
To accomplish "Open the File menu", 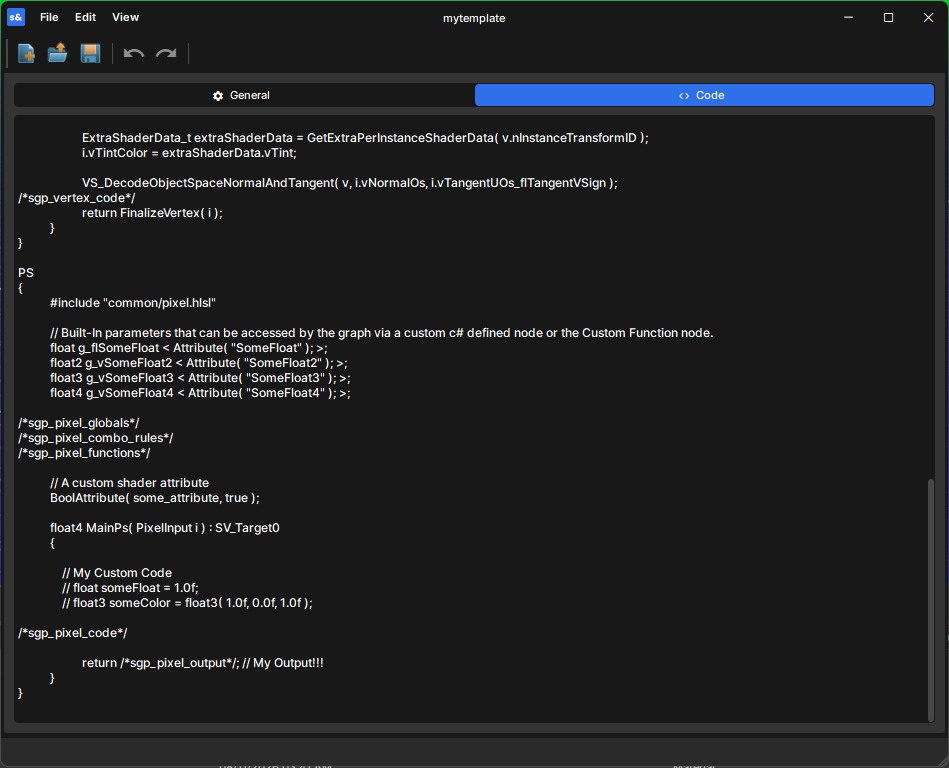I will point(49,17).
